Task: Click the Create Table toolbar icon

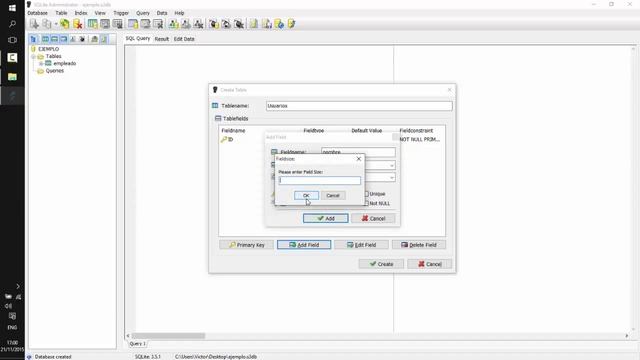Action: (x=93, y=24)
